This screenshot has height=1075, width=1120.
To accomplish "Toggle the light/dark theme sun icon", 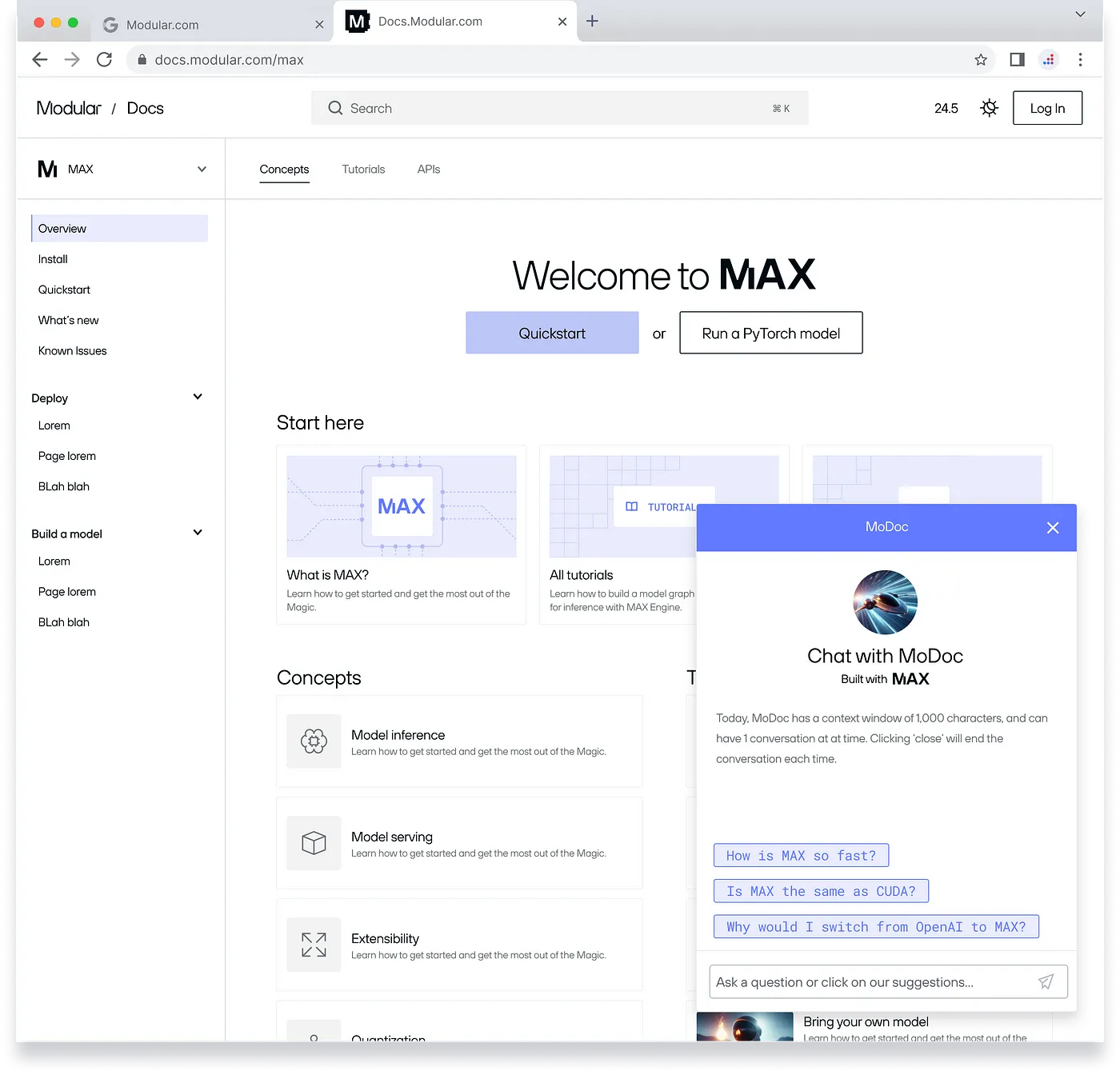I will 990,108.
